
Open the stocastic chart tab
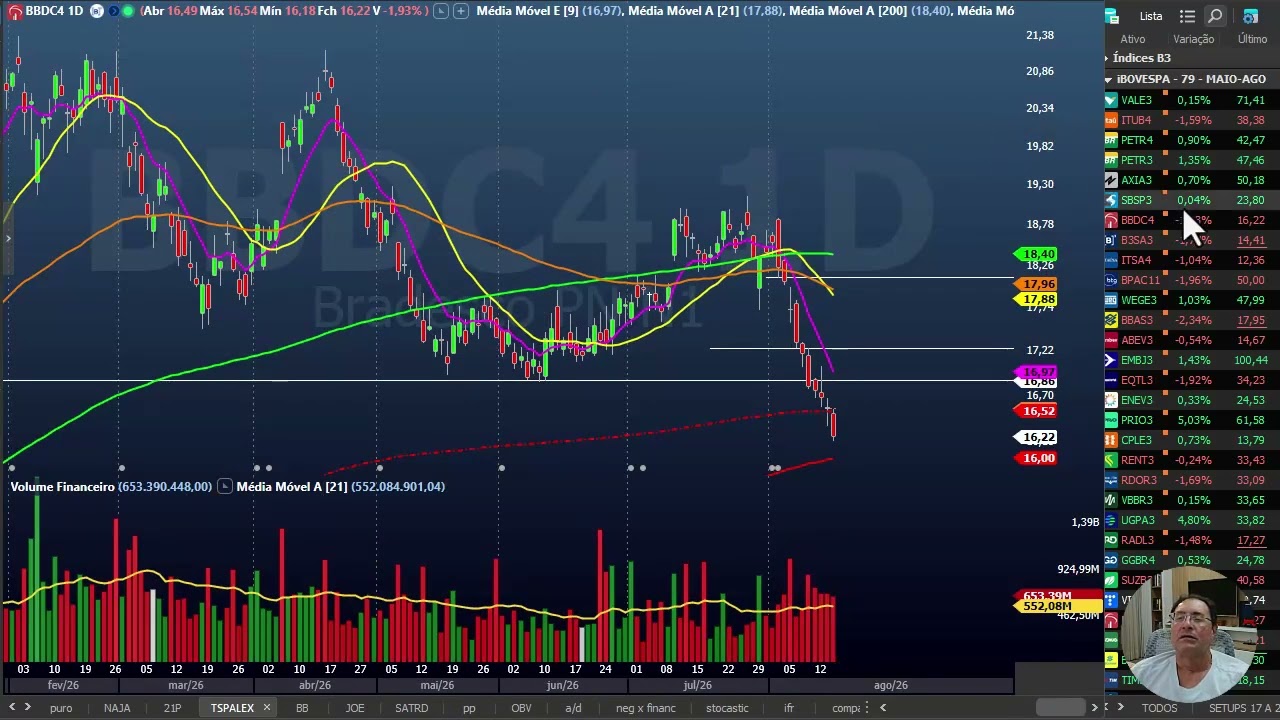pyautogui.click(x=727, y=708)
